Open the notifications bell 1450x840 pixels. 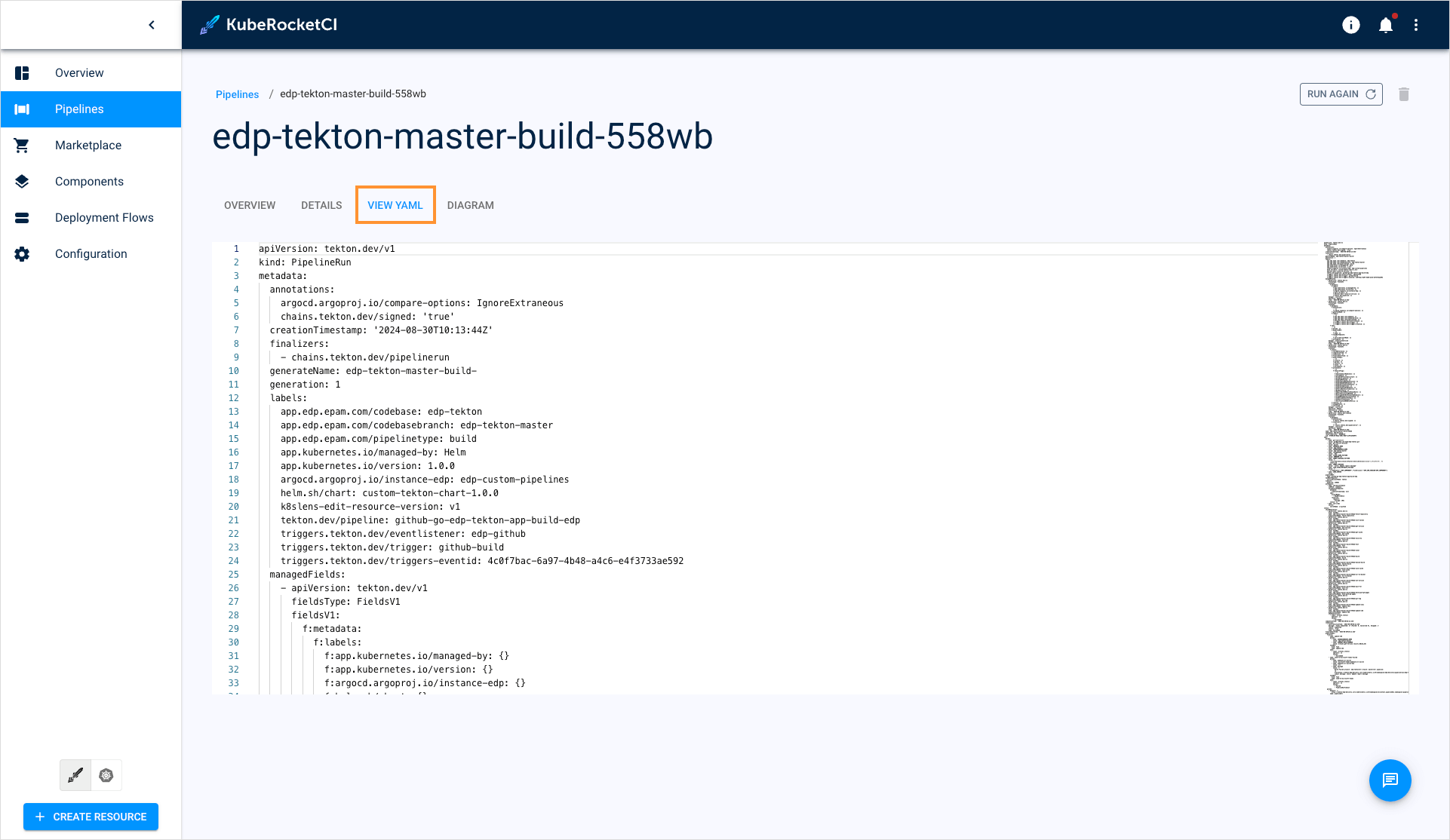(1386, 25)
